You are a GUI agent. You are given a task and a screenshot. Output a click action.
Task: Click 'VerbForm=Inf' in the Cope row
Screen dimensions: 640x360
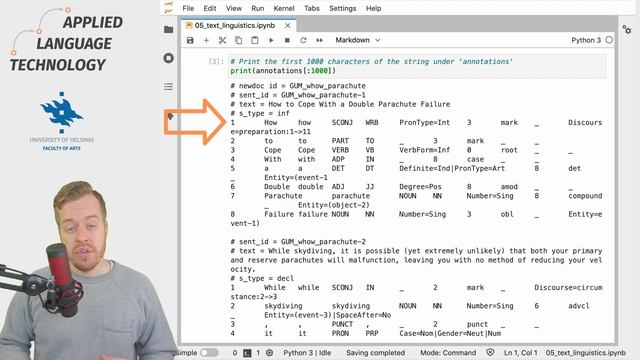click(424, 150)
